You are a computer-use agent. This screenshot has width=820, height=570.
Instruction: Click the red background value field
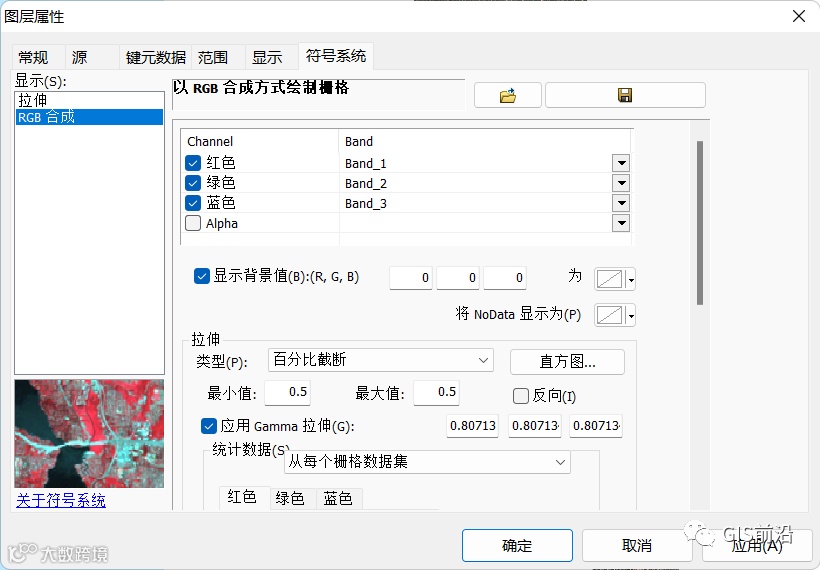click(411, 278)
